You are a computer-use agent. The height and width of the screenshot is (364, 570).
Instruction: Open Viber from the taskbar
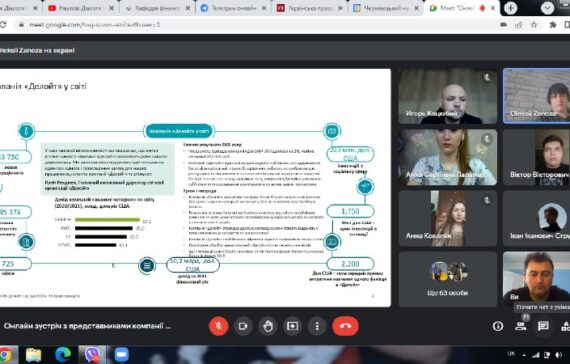pos(92,355)
